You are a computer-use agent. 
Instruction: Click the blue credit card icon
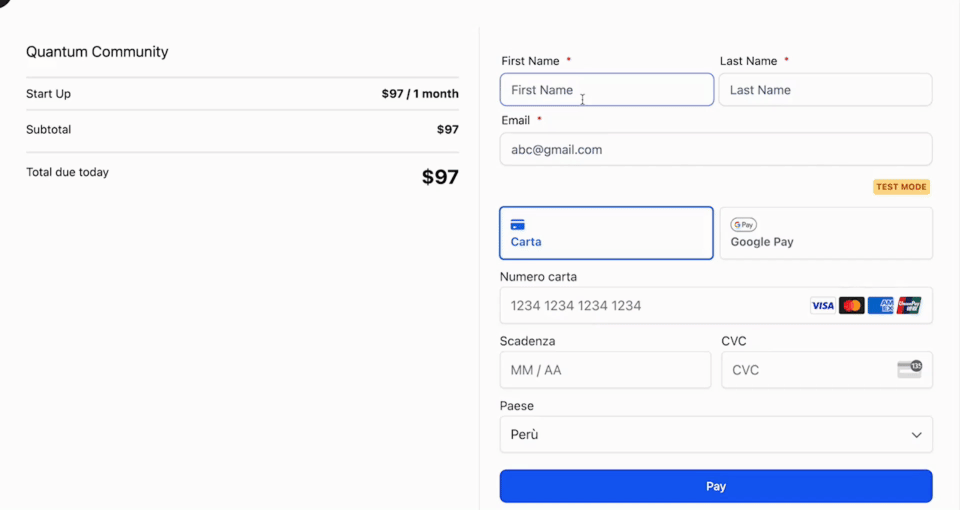[x=517, y=225]
